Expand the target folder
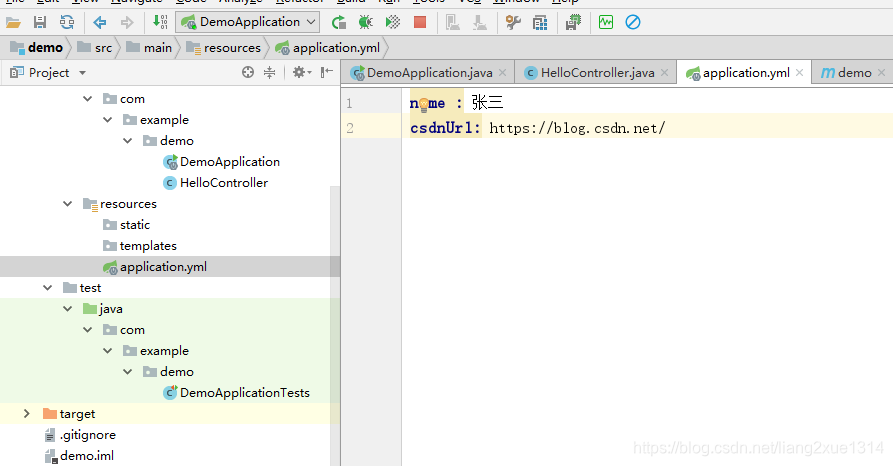Screen dimensions: 893x466 pyautogui.click(x=27, y=414)
